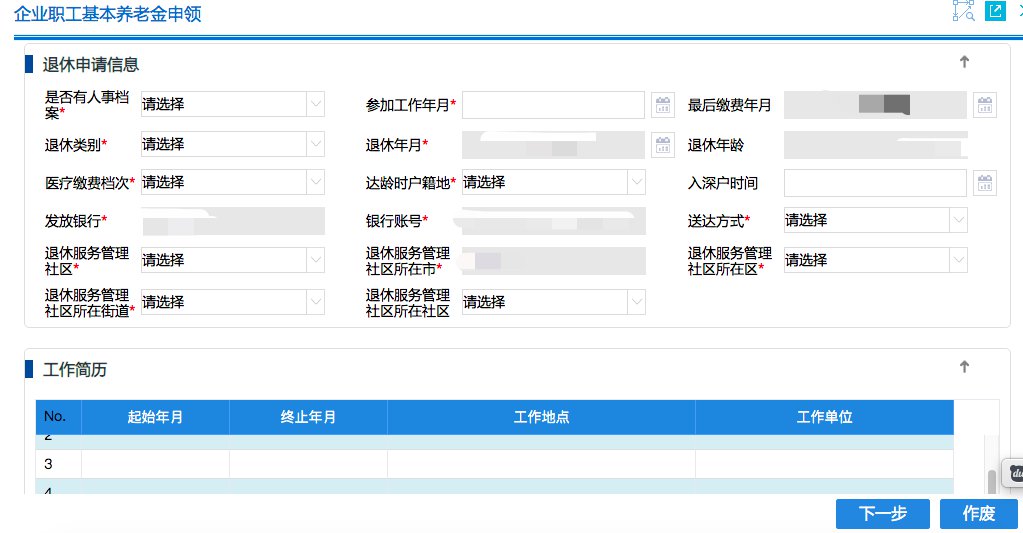Collapse the 工作简历 section arrow
Viewport: 1023px width, 533px height.
pos(964,367)
